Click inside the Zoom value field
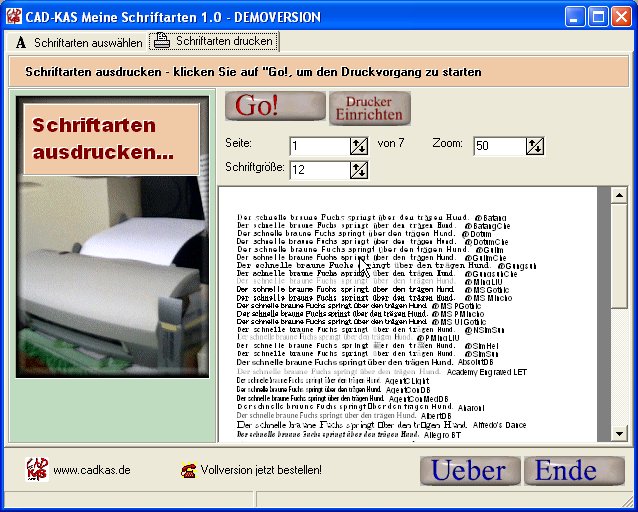Image resolution: width=638 pixels, height=512 pixels. pyautogui.click(x=498, y=146)
